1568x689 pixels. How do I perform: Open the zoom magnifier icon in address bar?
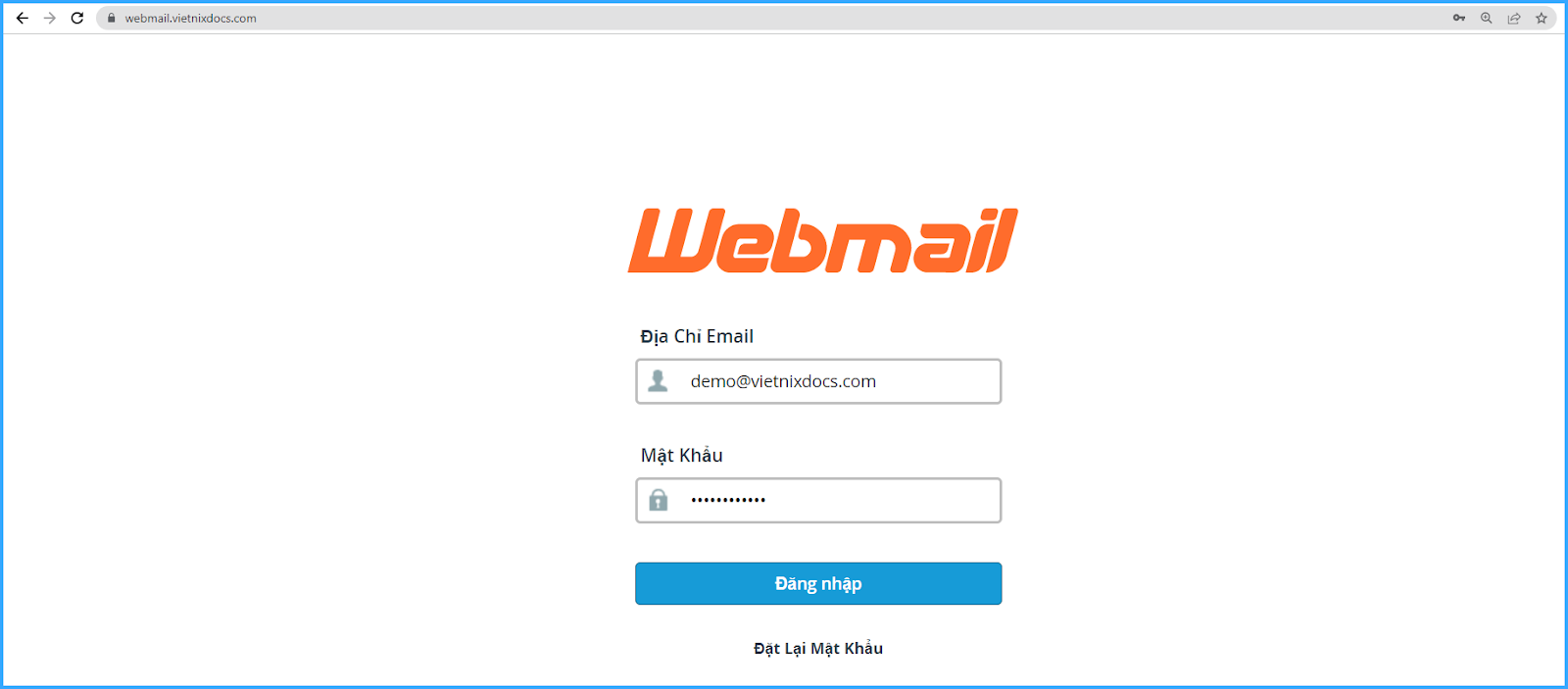1487,18
